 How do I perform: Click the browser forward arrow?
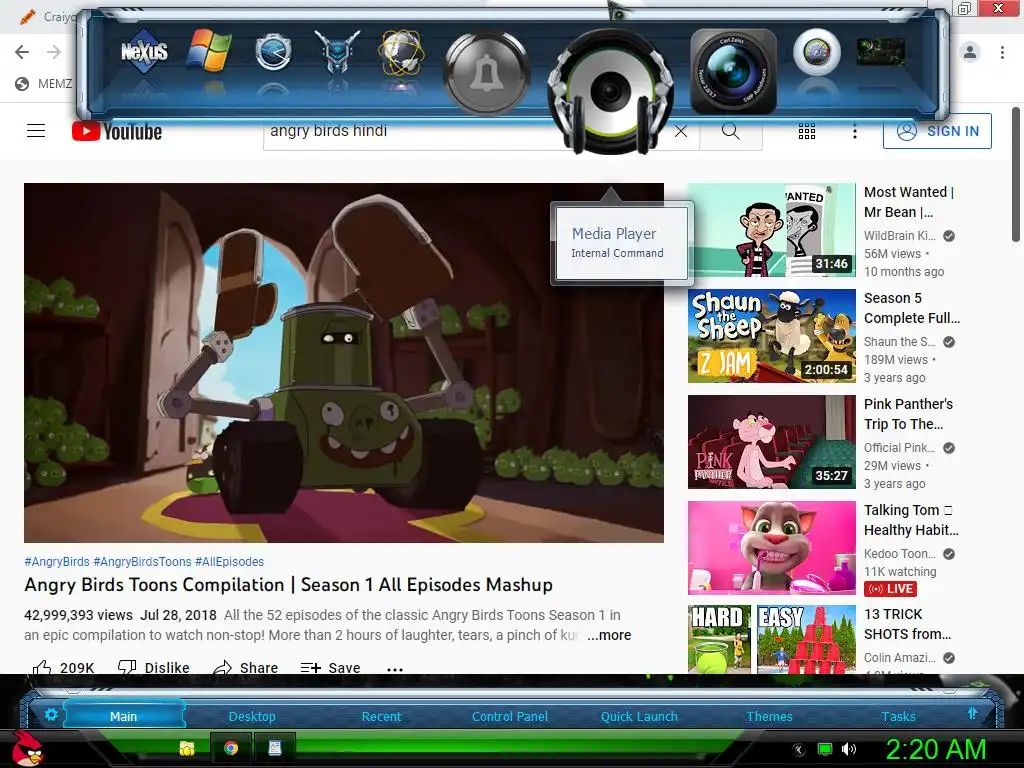54,52
